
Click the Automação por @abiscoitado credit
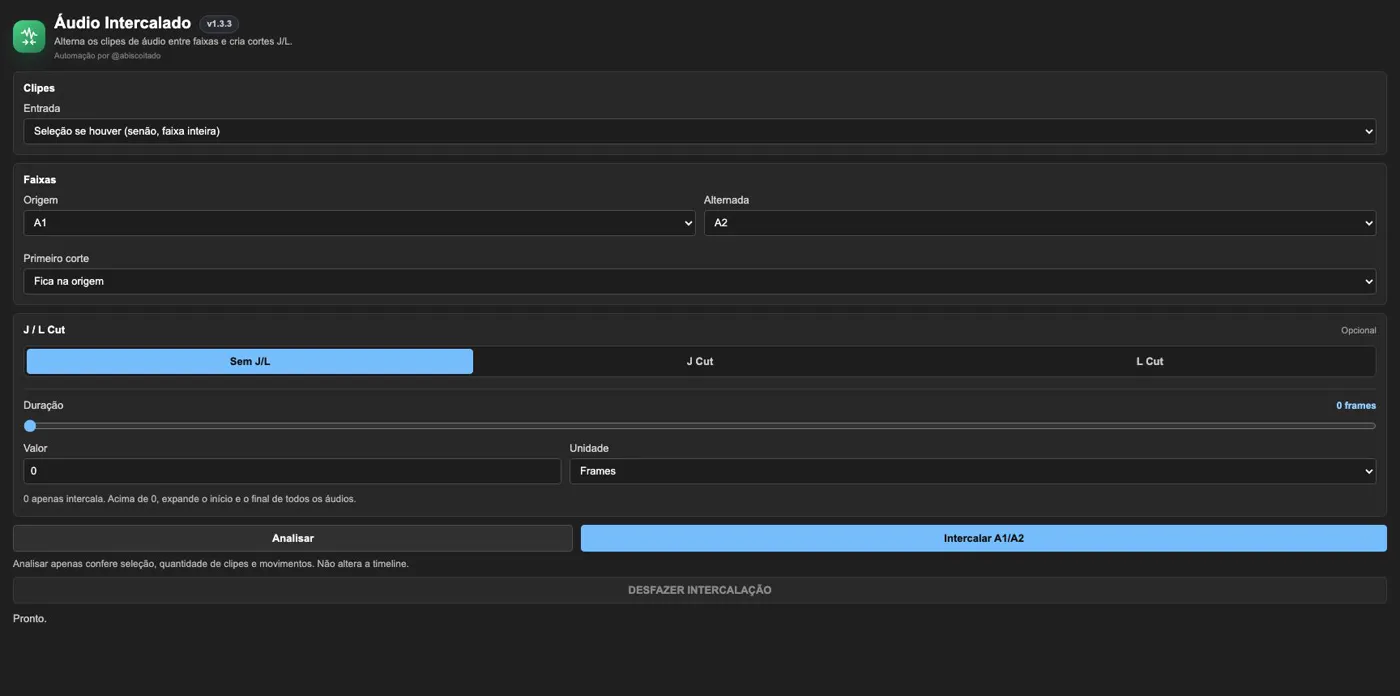[107, 56]
